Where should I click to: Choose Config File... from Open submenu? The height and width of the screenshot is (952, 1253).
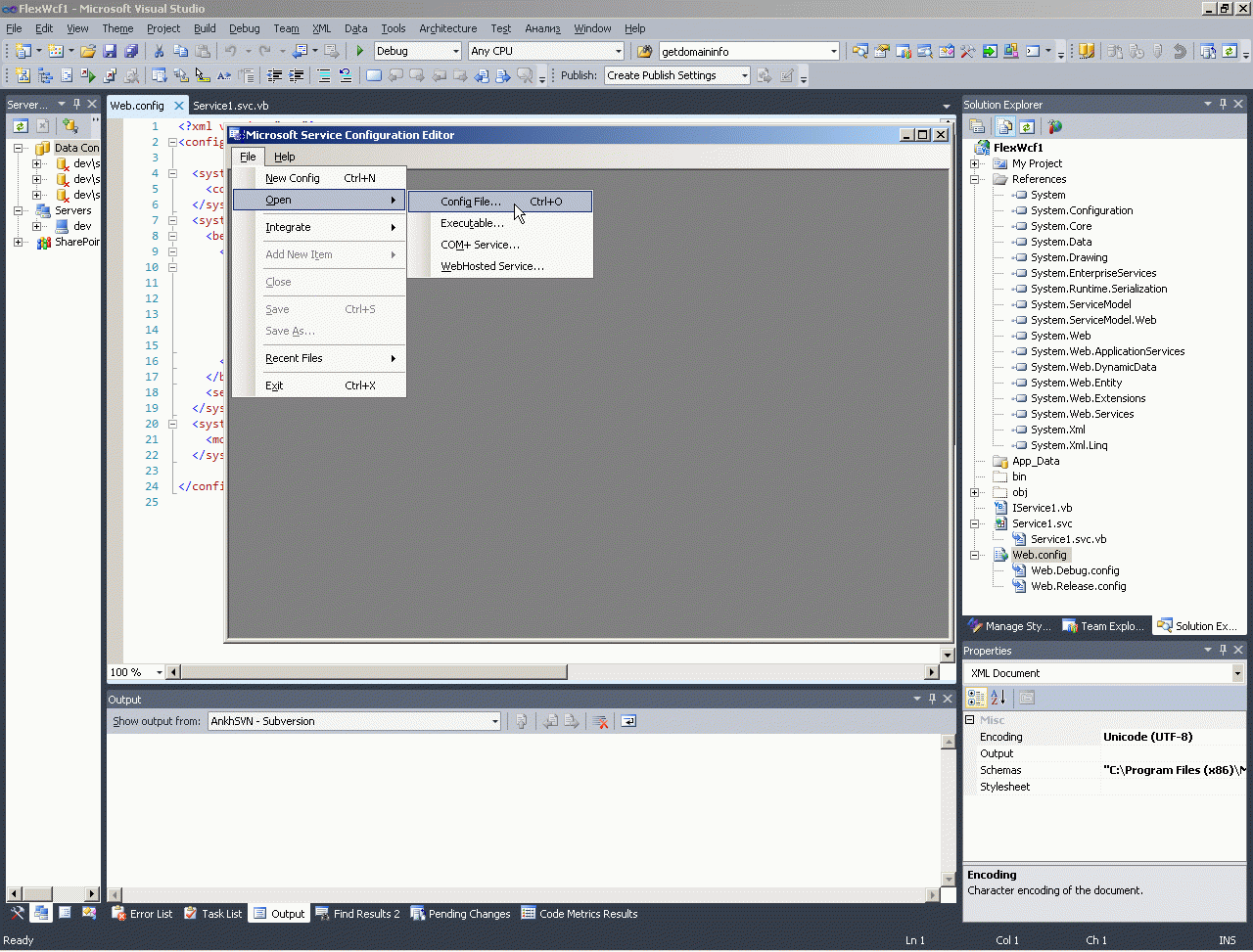[500, 202]
